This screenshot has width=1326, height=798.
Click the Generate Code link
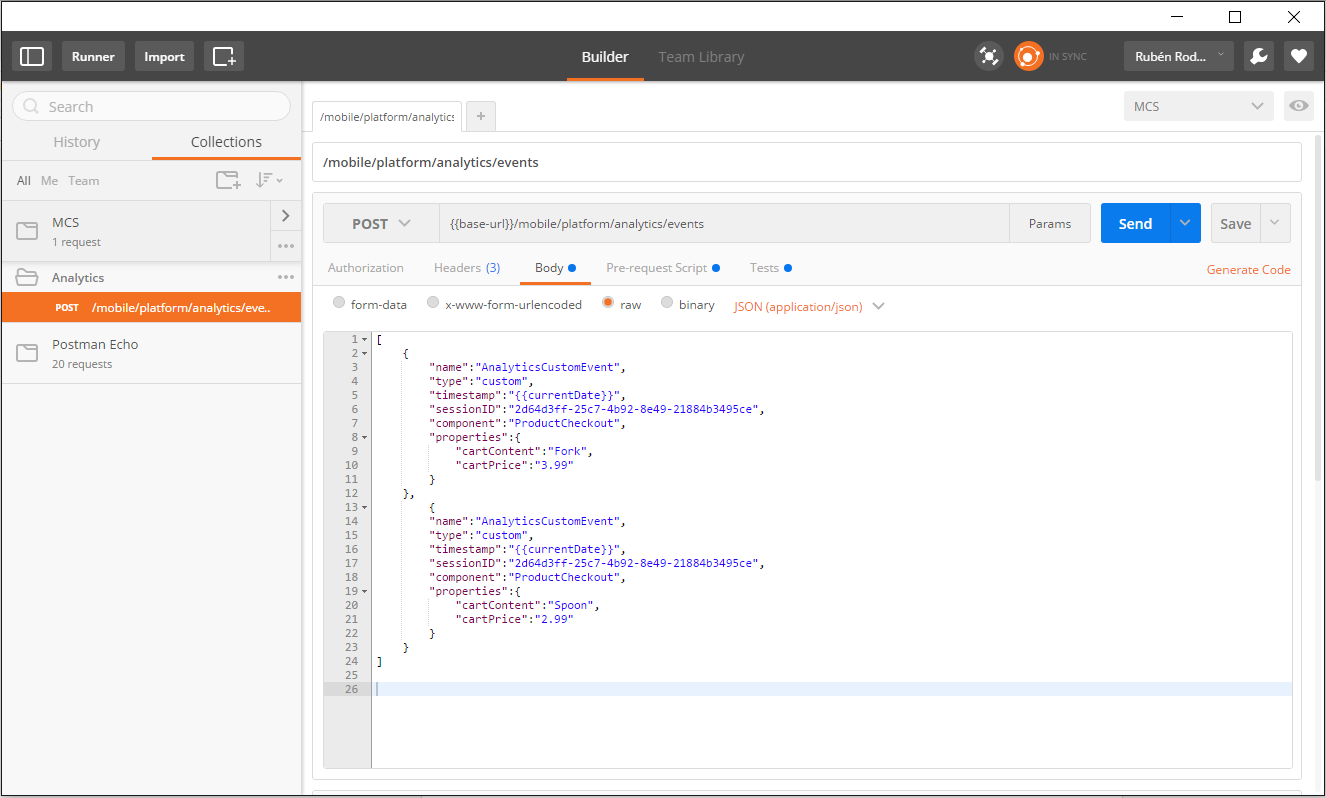click(1248, 269)
